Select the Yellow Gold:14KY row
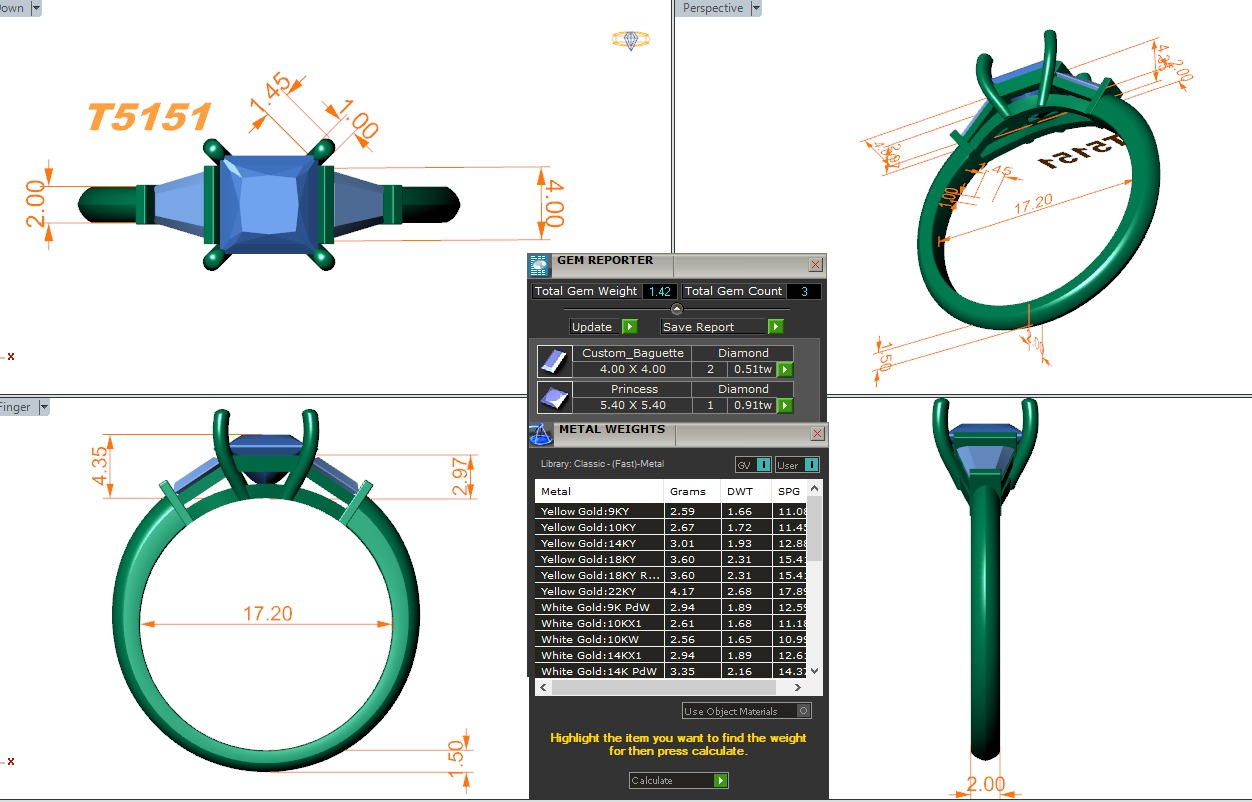This screenshot has height=802, width=1252. tap(598, 543)
